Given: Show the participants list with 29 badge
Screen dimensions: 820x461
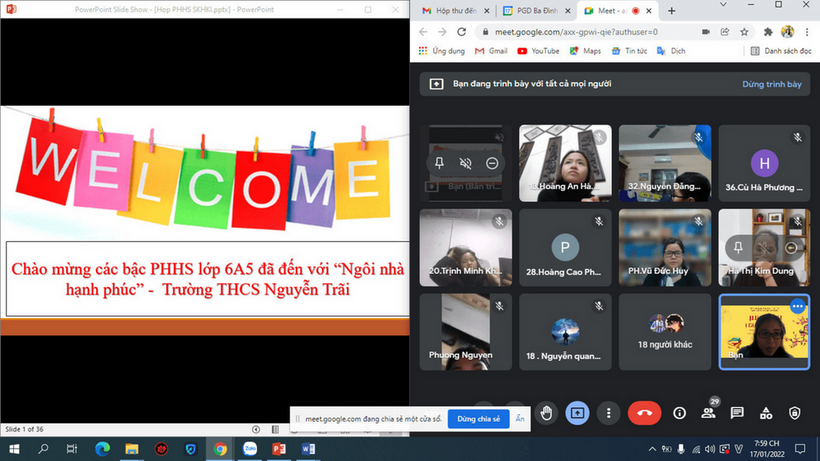Looking at the screenshot, I should (x=708, y=413).
